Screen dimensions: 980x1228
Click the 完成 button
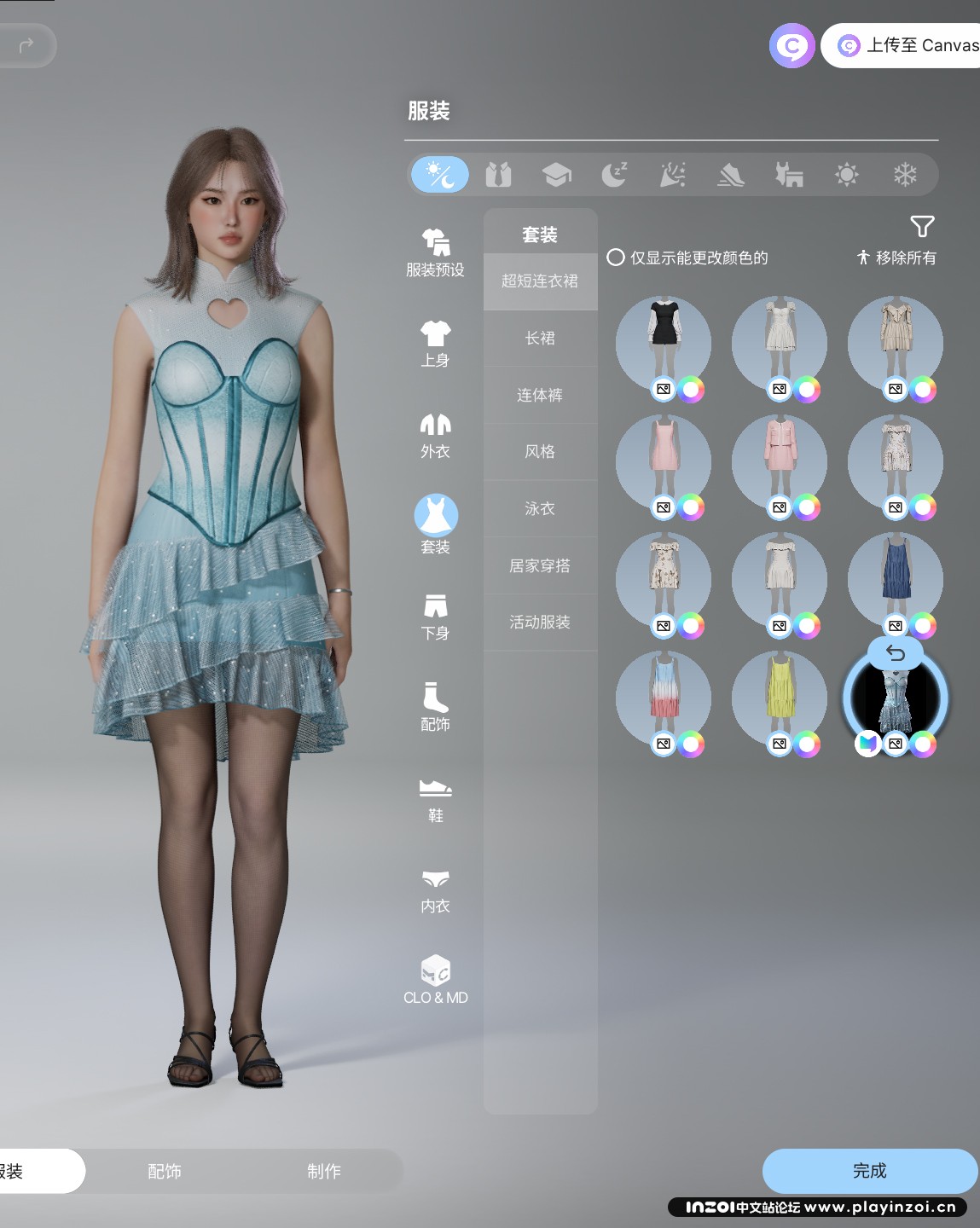tap(869, 1171)
